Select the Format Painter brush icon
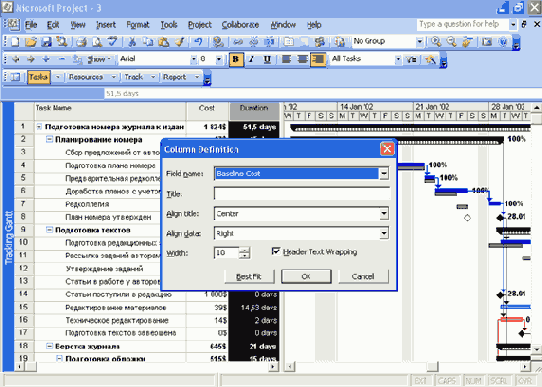 click(x=179, y=42)
